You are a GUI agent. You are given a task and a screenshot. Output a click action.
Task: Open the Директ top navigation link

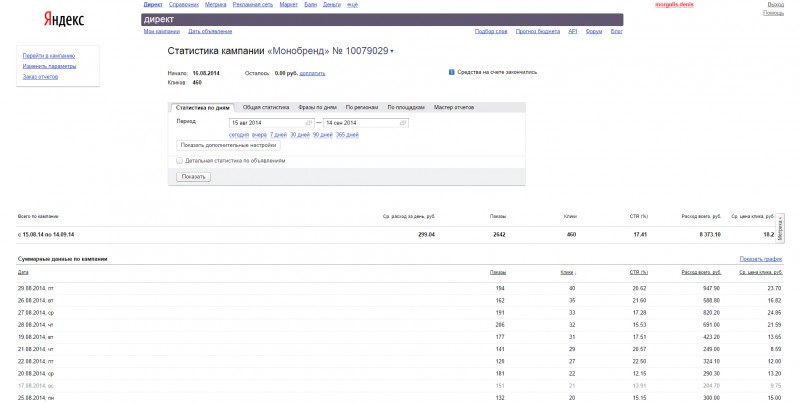[153, 5]
